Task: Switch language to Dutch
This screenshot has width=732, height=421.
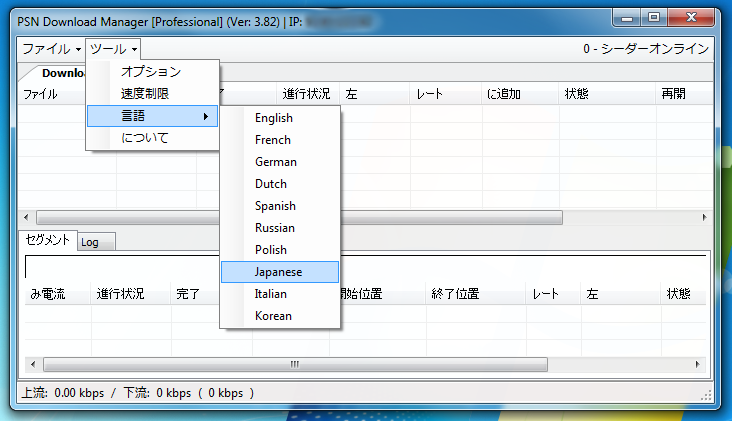Action: pos(280,184)
